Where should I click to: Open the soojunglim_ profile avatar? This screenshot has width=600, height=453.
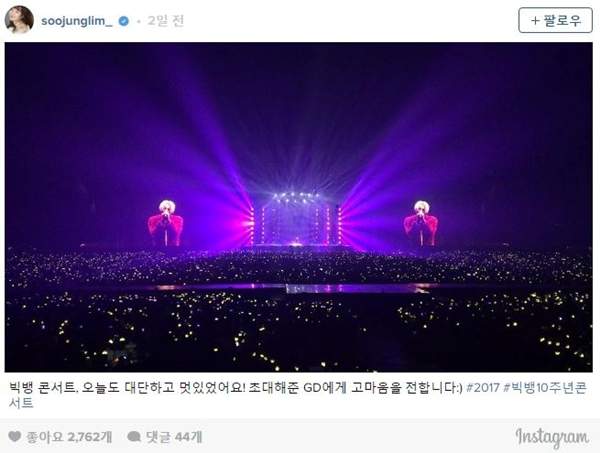pos(19,20)
